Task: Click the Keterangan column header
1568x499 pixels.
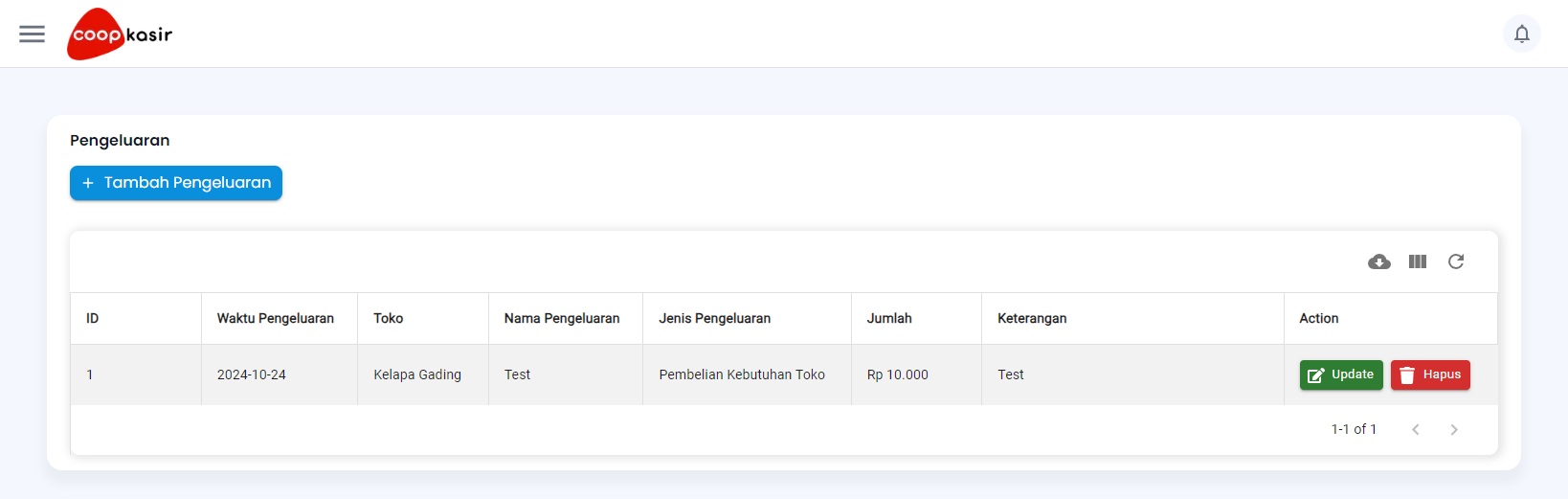Action: [x=1032, y=318]
